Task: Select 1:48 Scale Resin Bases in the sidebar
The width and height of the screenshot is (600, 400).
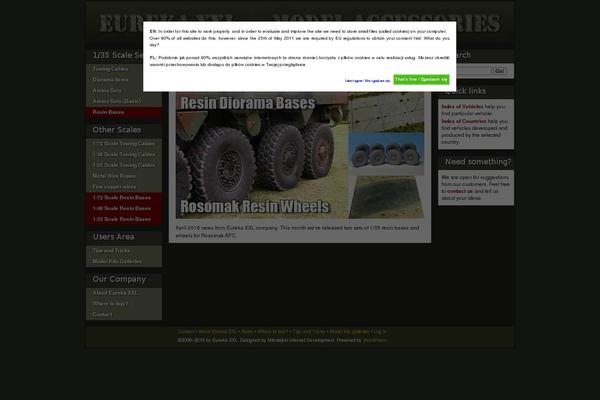Action: pos(124,208)
